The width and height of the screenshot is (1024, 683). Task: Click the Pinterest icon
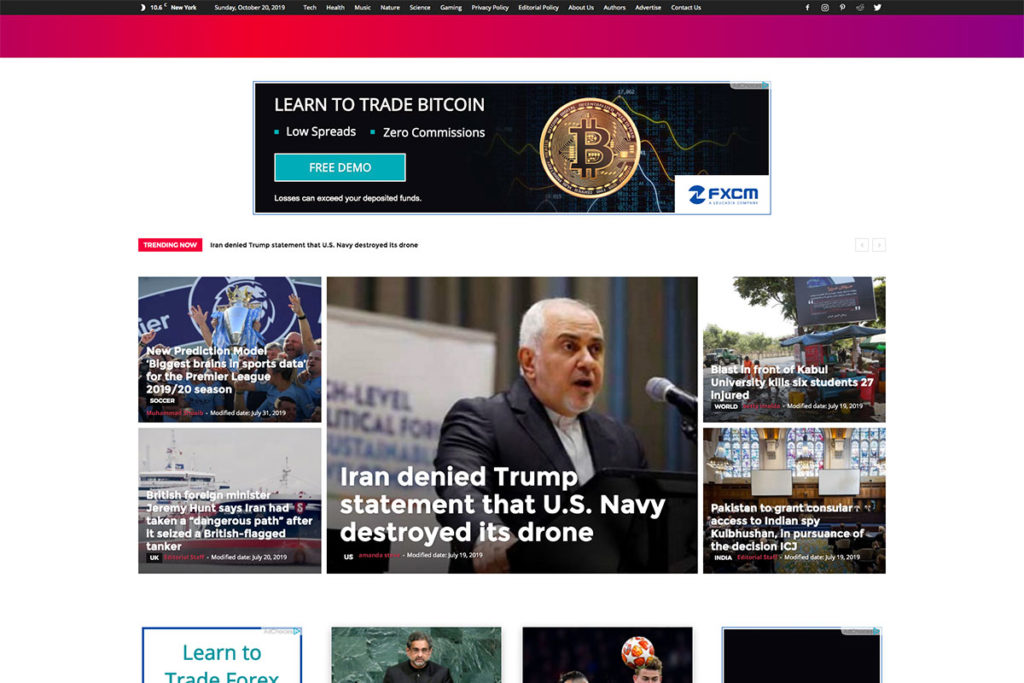(x=843, y=7)
